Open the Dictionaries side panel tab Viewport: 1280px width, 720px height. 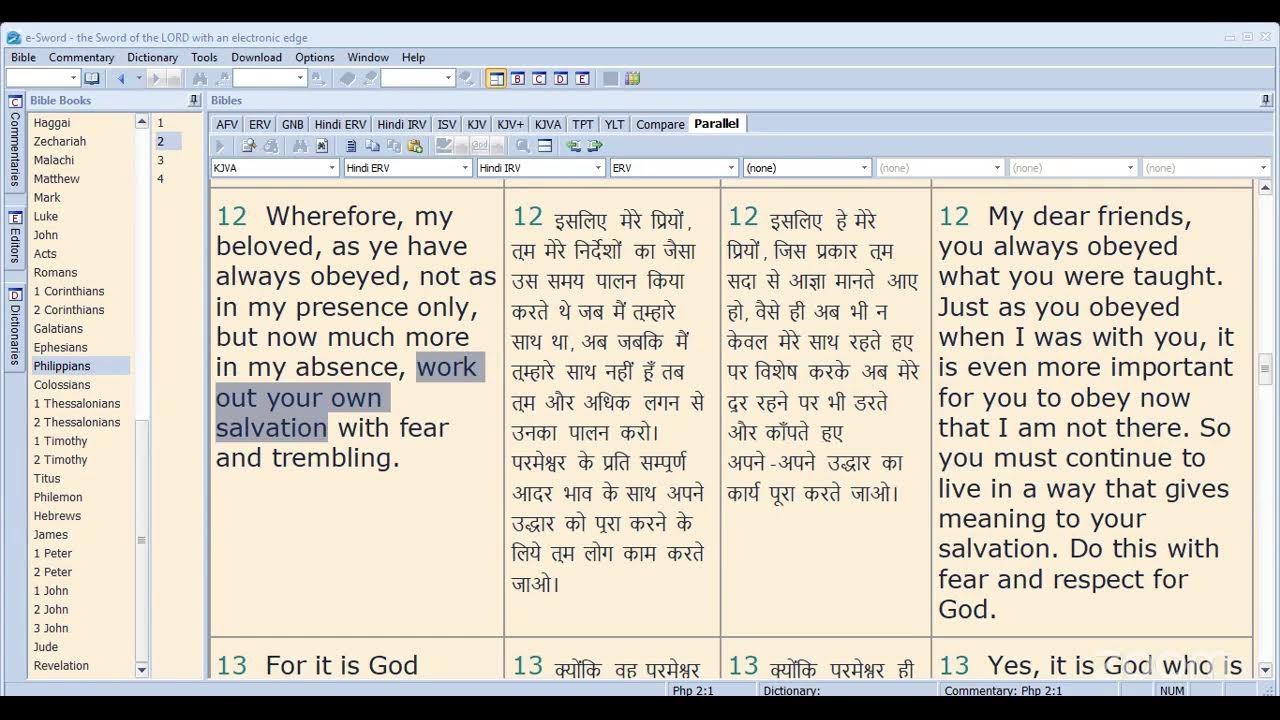point(15,326)
